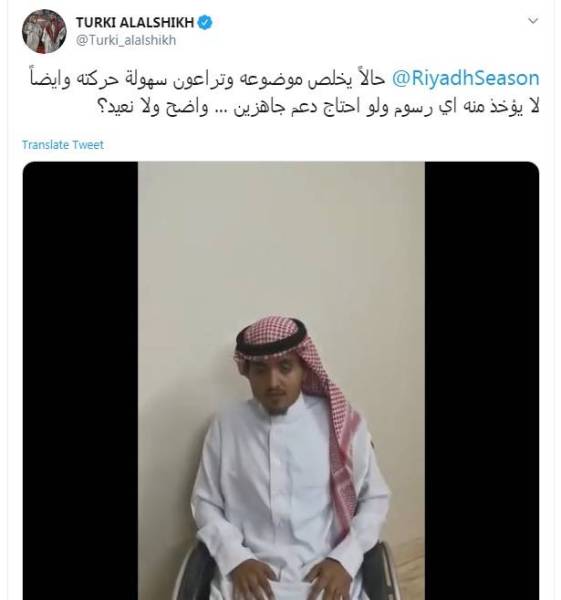The image size is (561, 600).
Task: Click the TURKI ALALSHIKH display name
Action: tap(135, 23)
